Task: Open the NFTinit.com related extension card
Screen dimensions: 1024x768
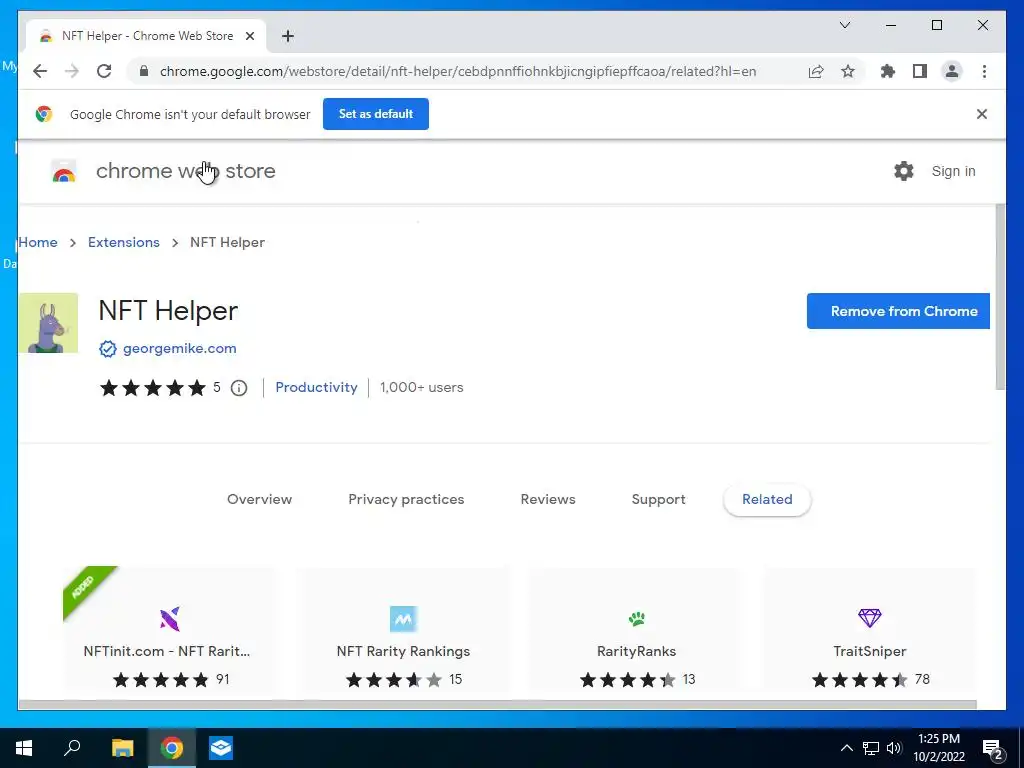Action: pyautogui.click(x=169, y=629)
